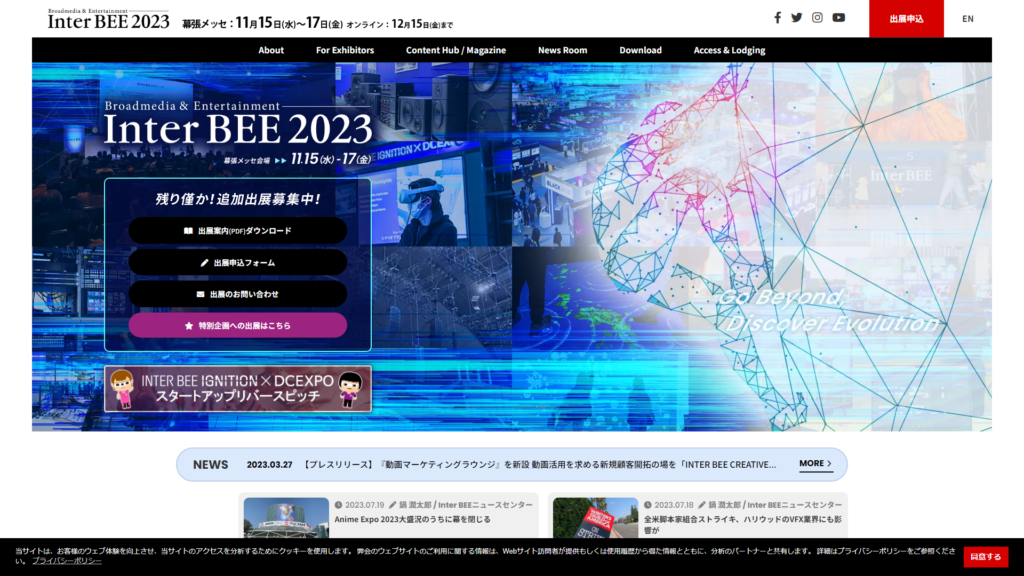Click the clock icon beside 2023.07.19
The height and width of the screenshot is (576, 1024).
click(338, 505)
